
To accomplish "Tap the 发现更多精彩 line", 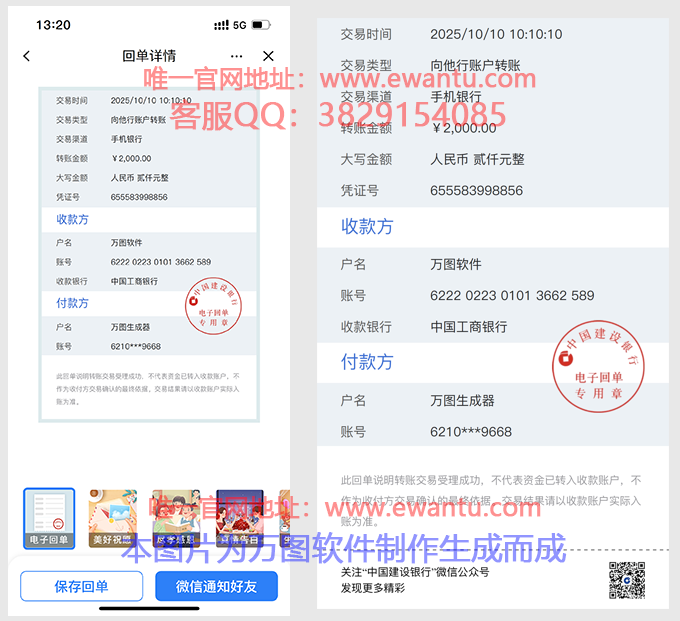I will tap(373, 588).
